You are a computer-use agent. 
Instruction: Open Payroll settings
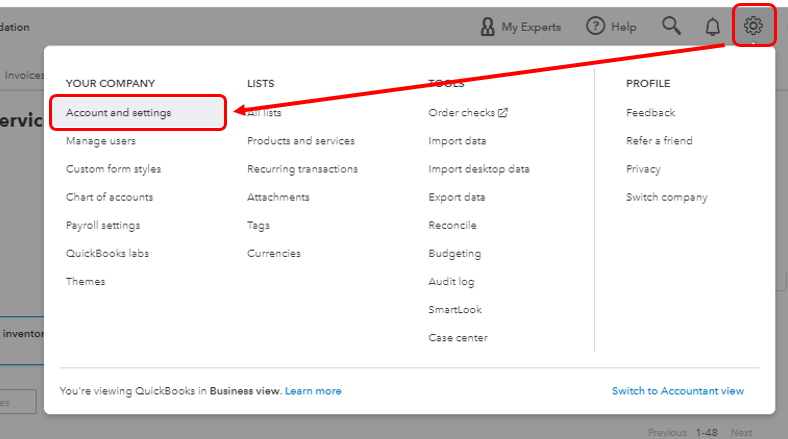pos(103,225)
